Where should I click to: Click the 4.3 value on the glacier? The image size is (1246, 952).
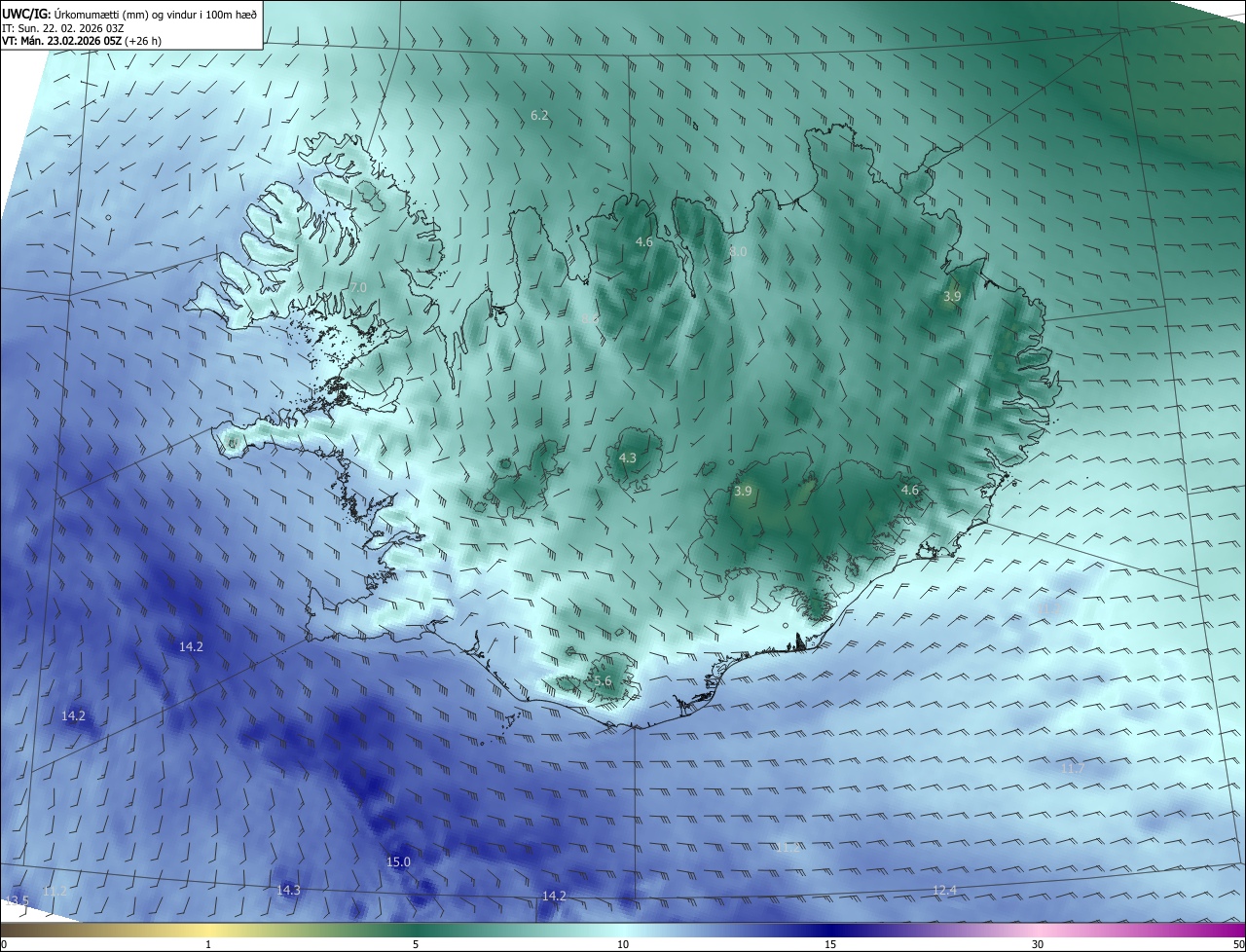point(628,458)
